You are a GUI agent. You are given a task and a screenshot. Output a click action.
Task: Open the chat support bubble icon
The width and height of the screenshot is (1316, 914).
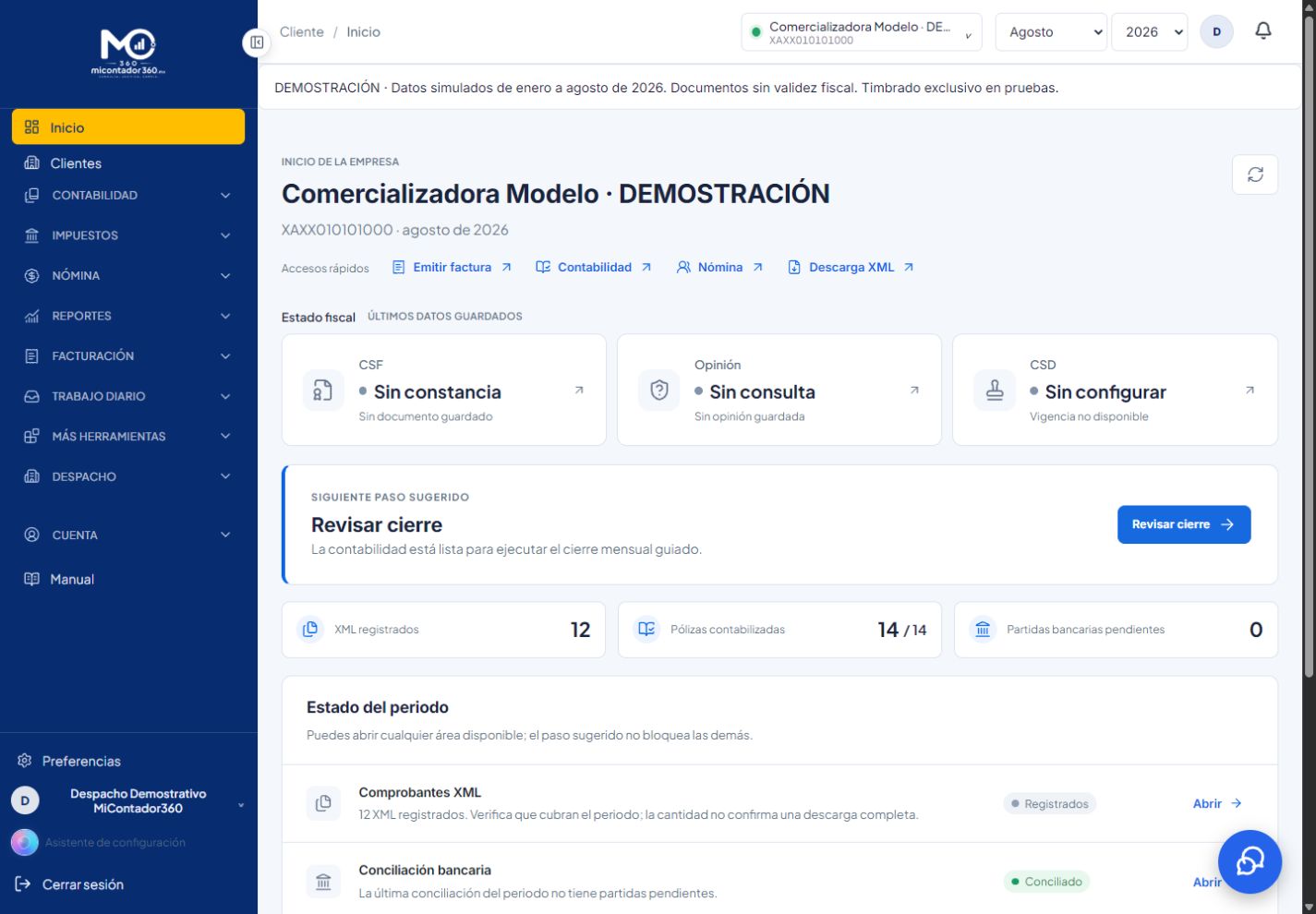pos(1250,861)
